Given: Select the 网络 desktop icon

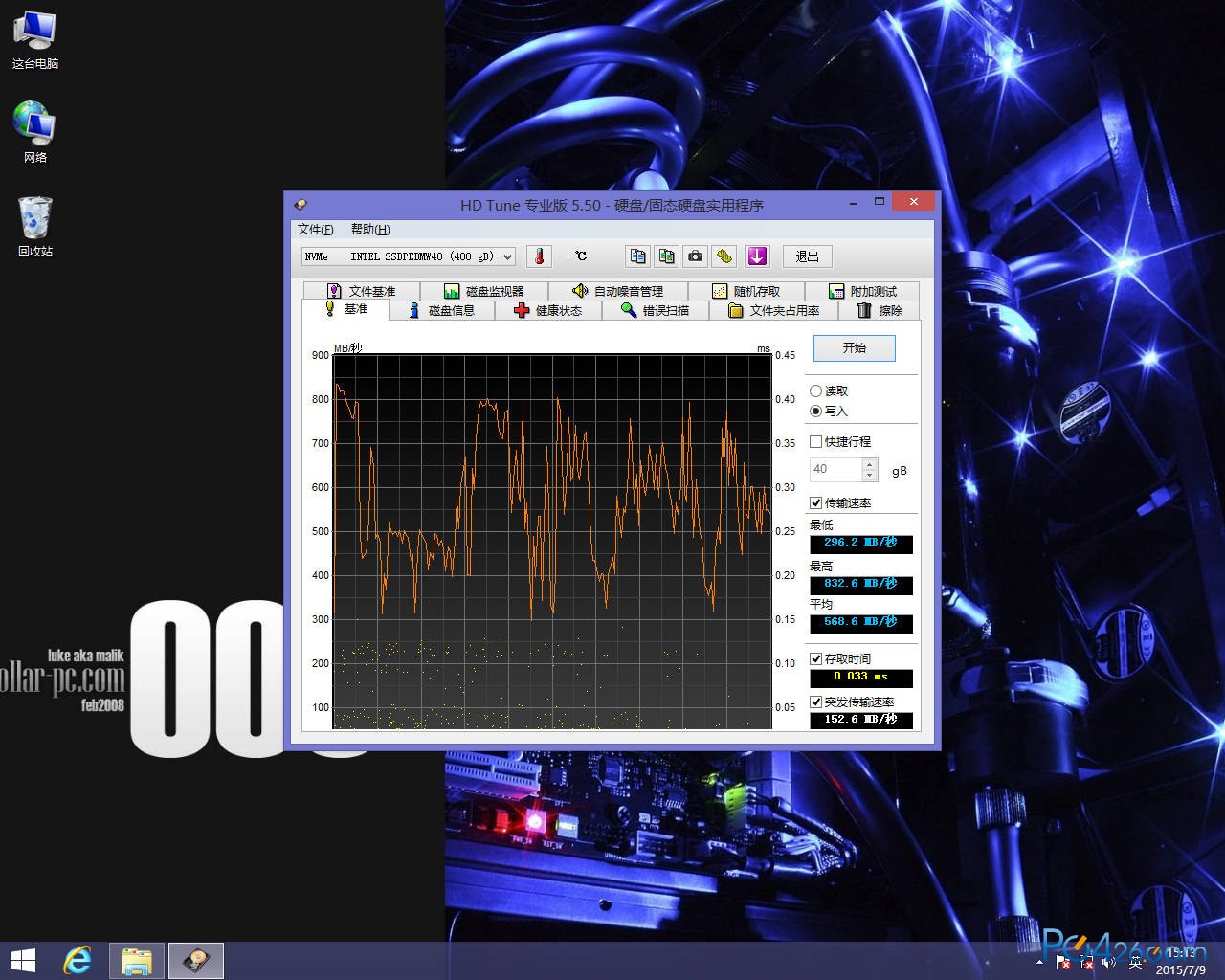Looking at the screenshot, I should [x=35, y=132].
